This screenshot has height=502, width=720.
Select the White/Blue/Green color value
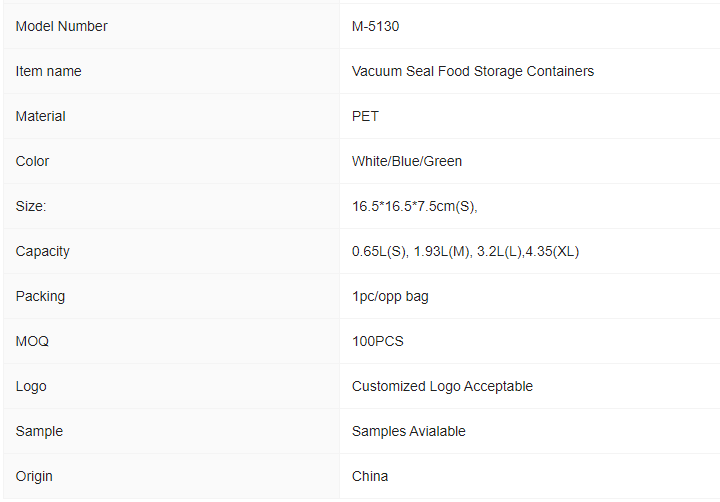point(406,161)
